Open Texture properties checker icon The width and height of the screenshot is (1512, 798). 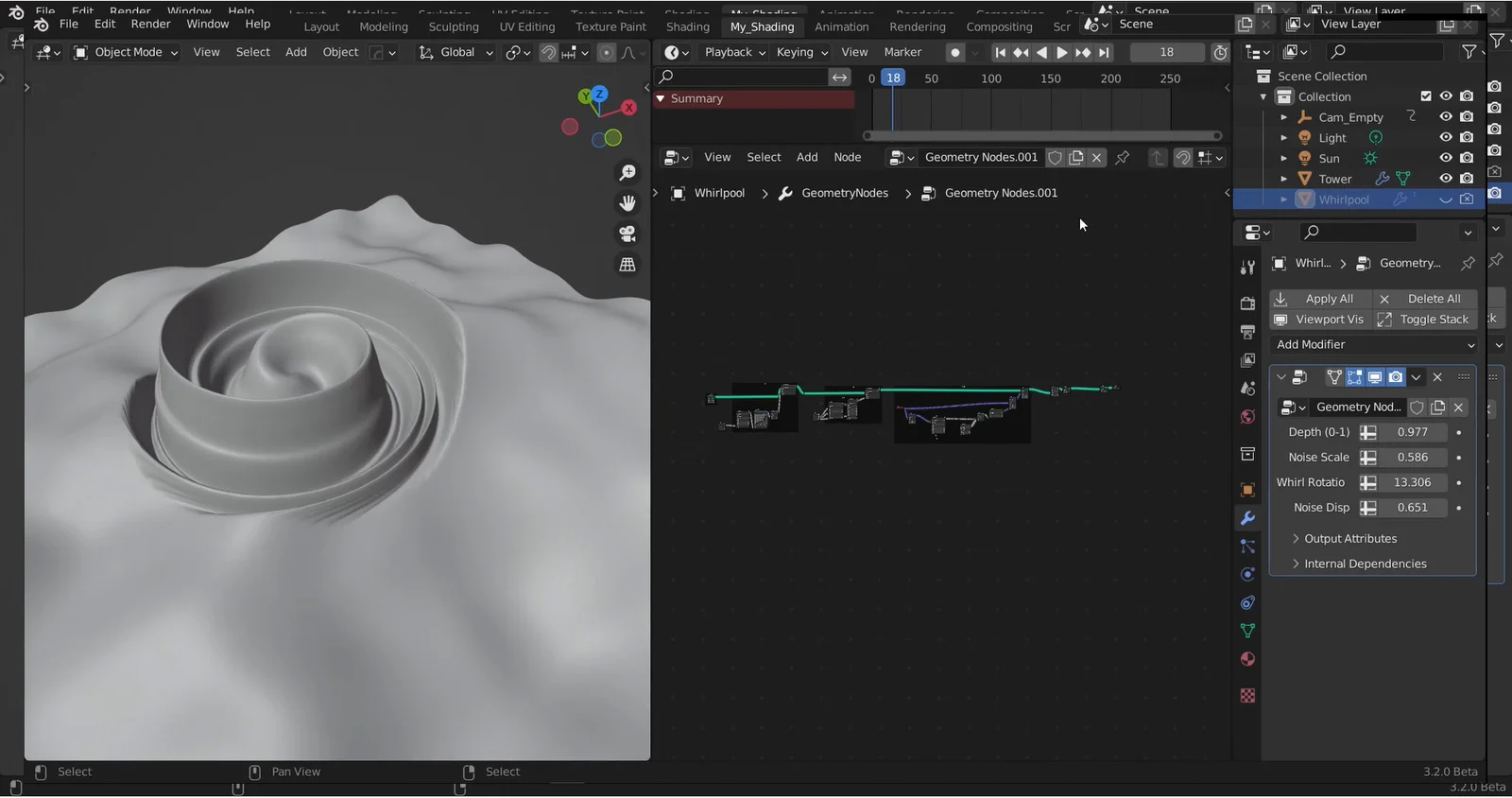(x=1247, y=695)
